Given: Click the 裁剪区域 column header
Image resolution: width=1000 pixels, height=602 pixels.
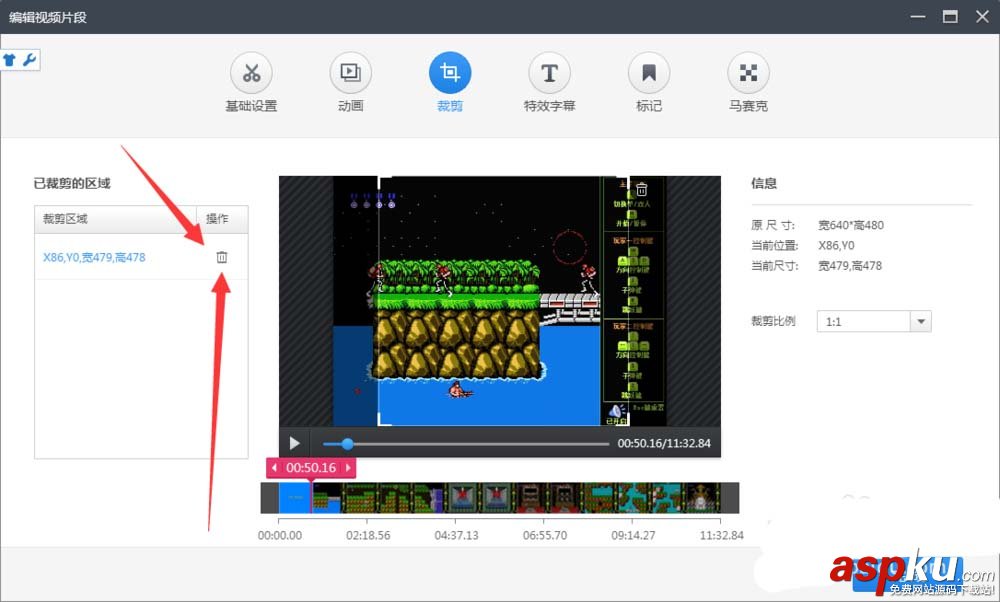Looking at the screenshot, I should tap(115, 219).
